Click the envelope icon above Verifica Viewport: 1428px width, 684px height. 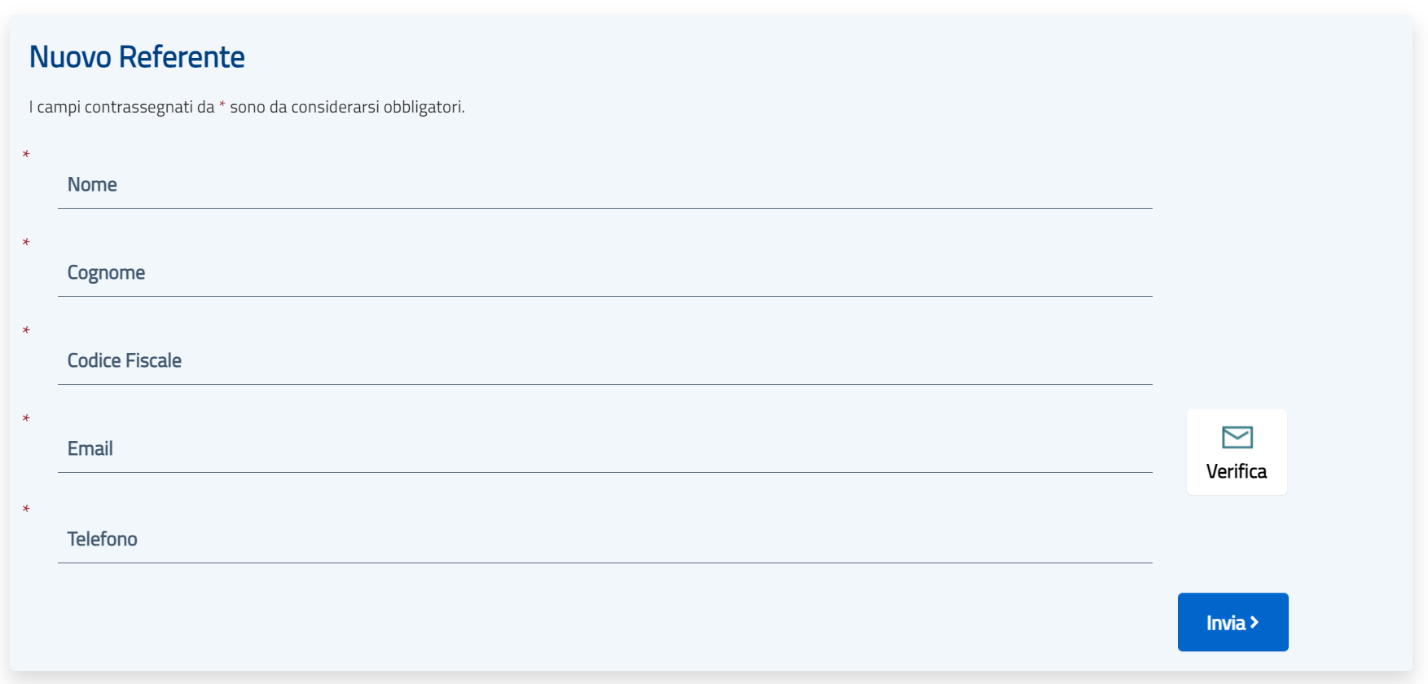(1237, 437)
